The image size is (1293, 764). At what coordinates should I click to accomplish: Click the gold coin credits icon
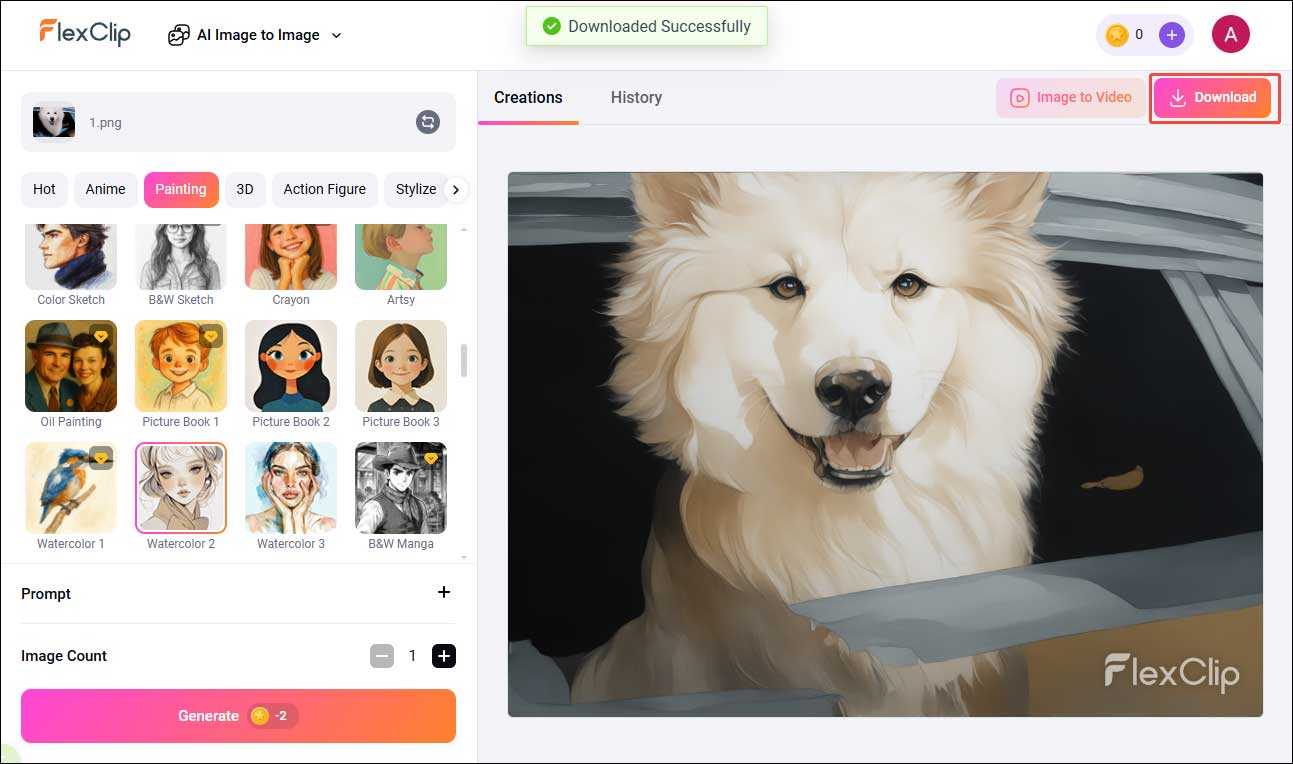[x=1117, y=35]
